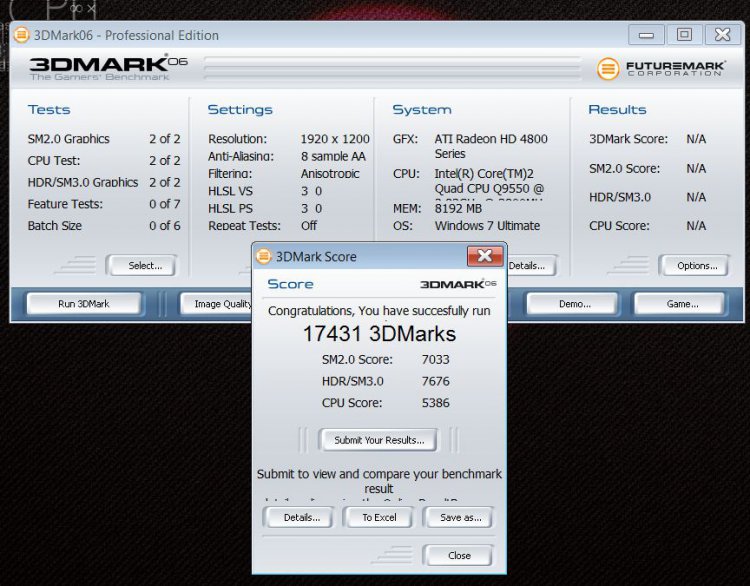Minimize the 3DMark06 main window
This screenshot has height=586, width=750.
tap(646, 35)
